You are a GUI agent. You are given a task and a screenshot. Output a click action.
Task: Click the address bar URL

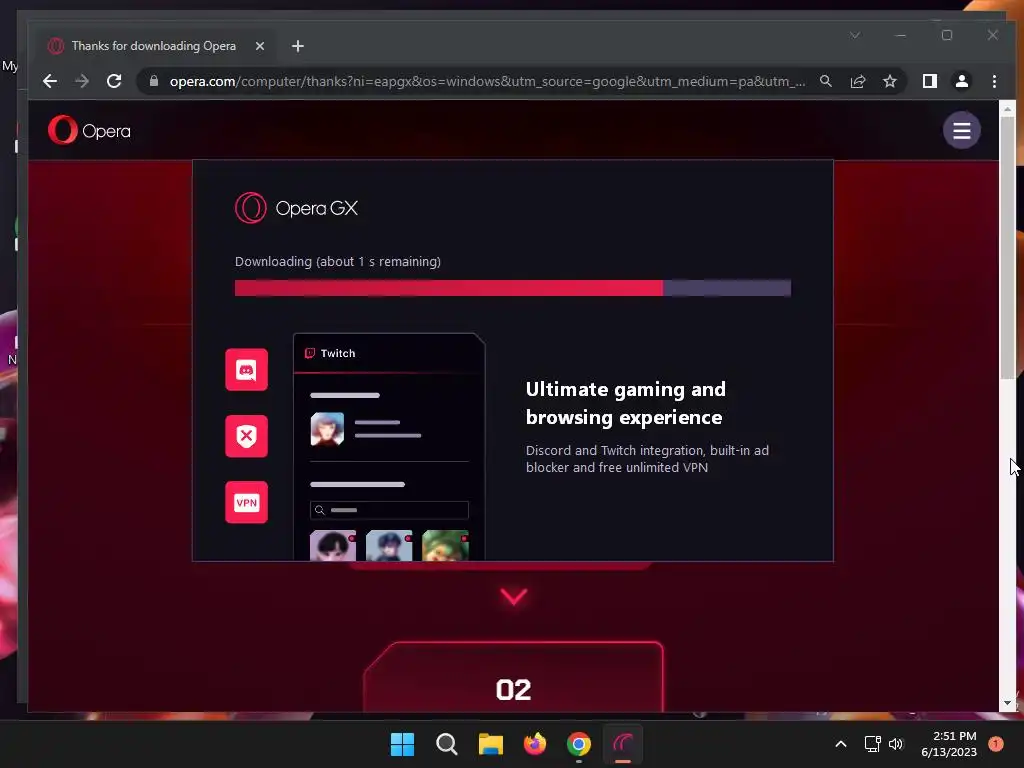pyautogui.click(x=487, y=81)
